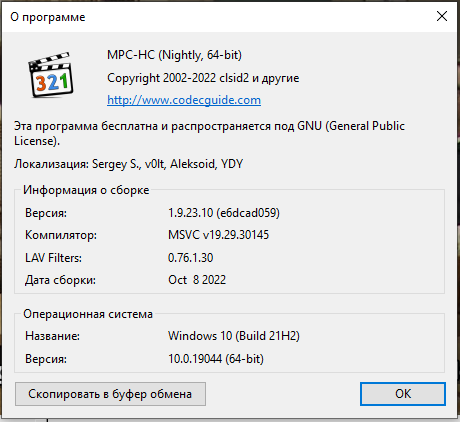Select the "MPC-HC (Nightly, 64-bit)" heading text
This screenshot has height=422, width=460.
point(174,55)
